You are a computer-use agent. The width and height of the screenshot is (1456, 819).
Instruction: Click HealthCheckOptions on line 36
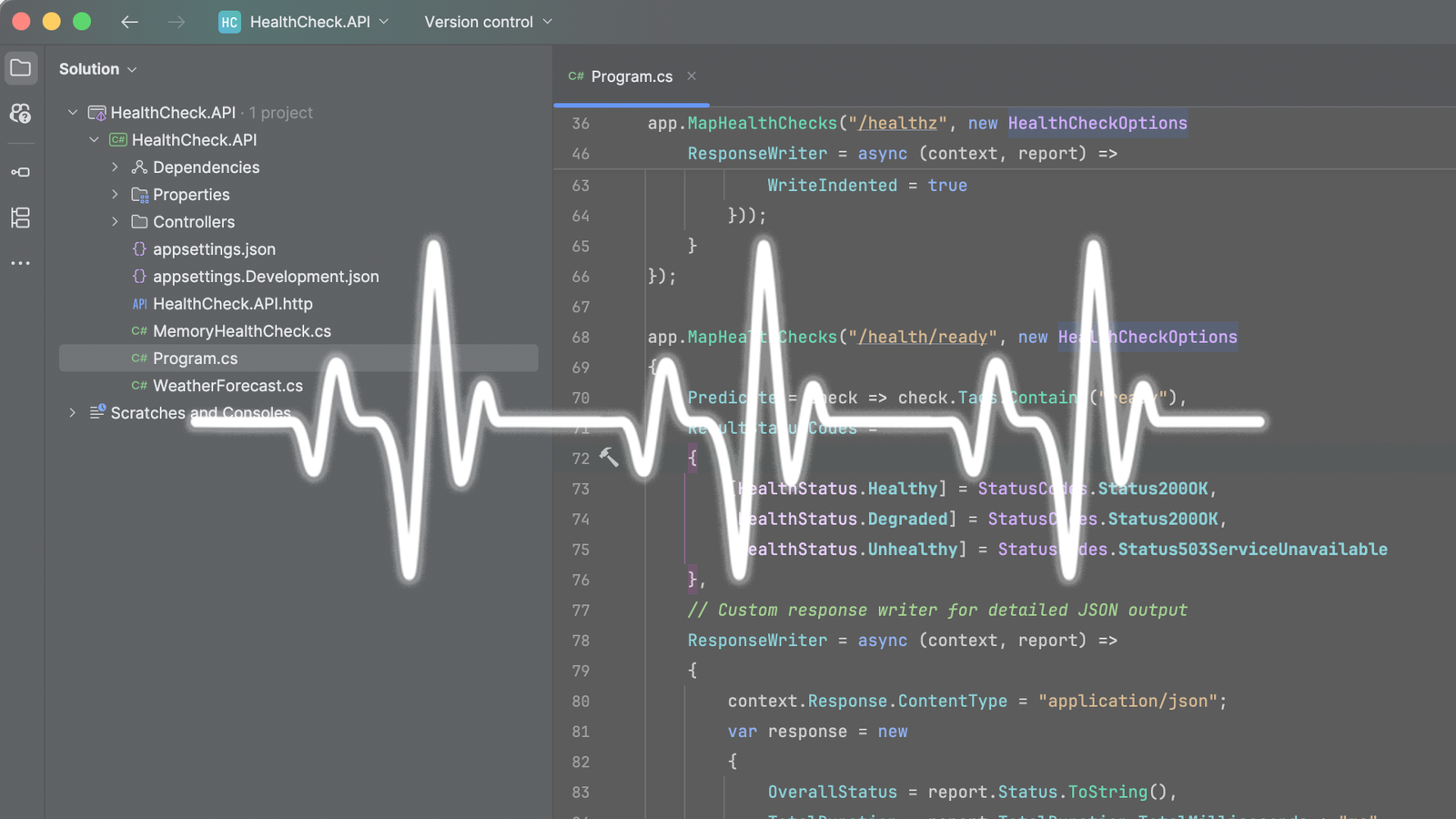pyautogui.click(x=1097, y=123)
